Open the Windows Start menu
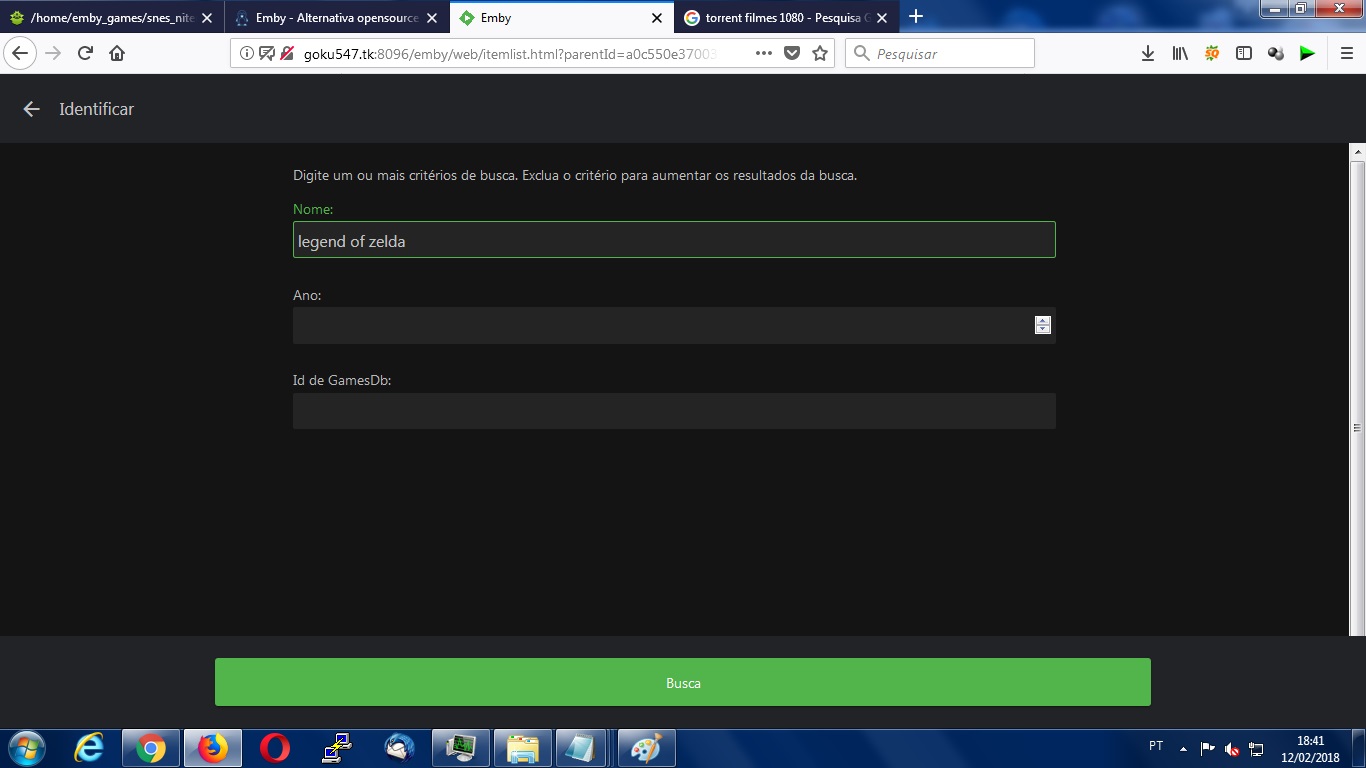This screenshot has width=1366, height=768. tap(27, 748)
